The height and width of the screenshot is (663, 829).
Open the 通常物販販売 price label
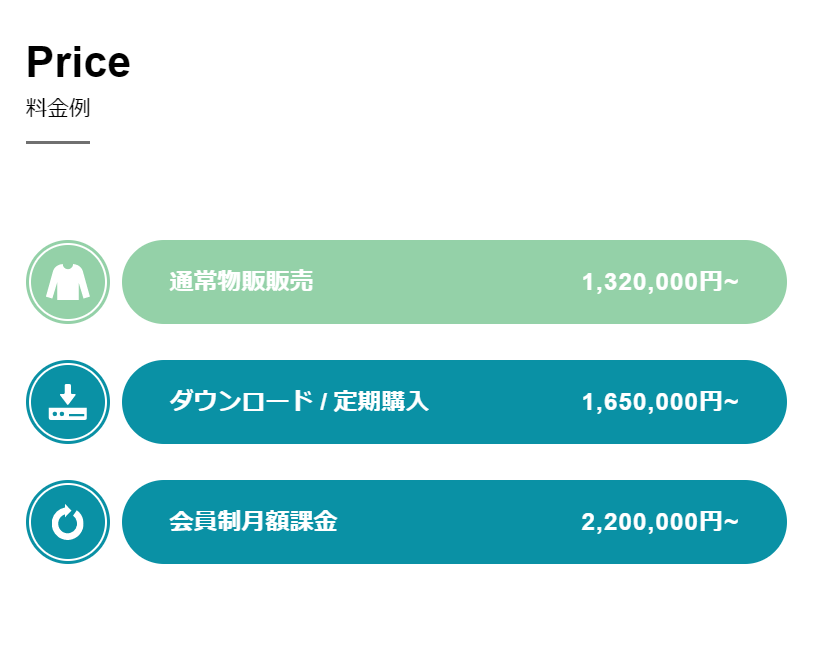241,281
